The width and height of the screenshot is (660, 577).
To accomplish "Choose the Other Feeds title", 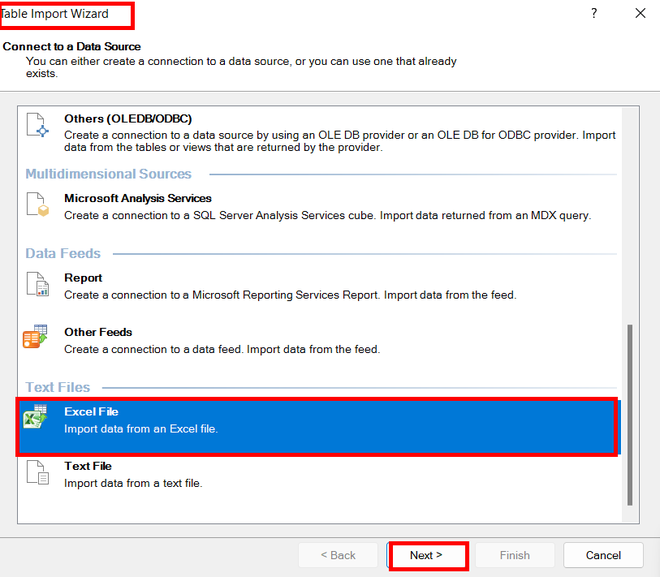I will 98,332.
